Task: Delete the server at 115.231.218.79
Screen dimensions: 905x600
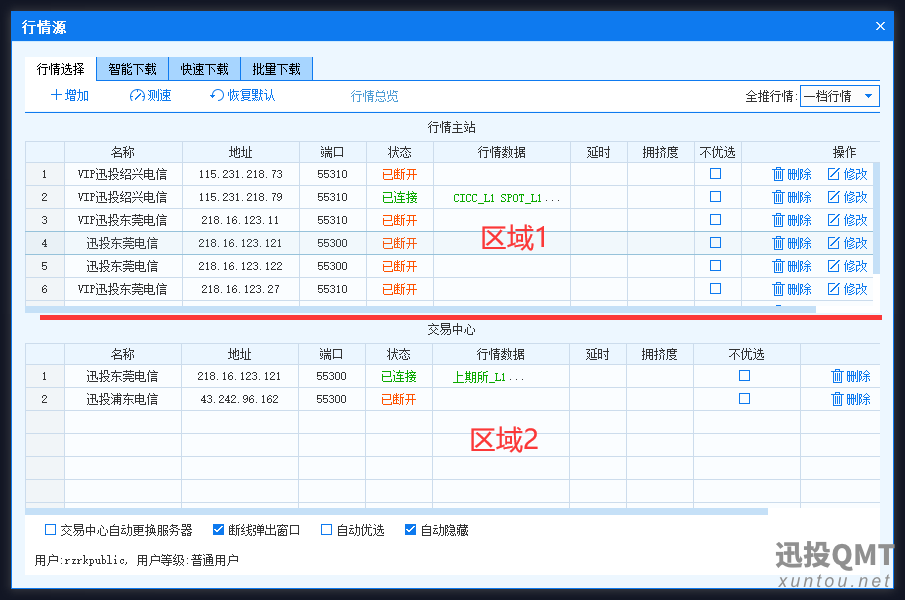Action: (x=791, y=197)
